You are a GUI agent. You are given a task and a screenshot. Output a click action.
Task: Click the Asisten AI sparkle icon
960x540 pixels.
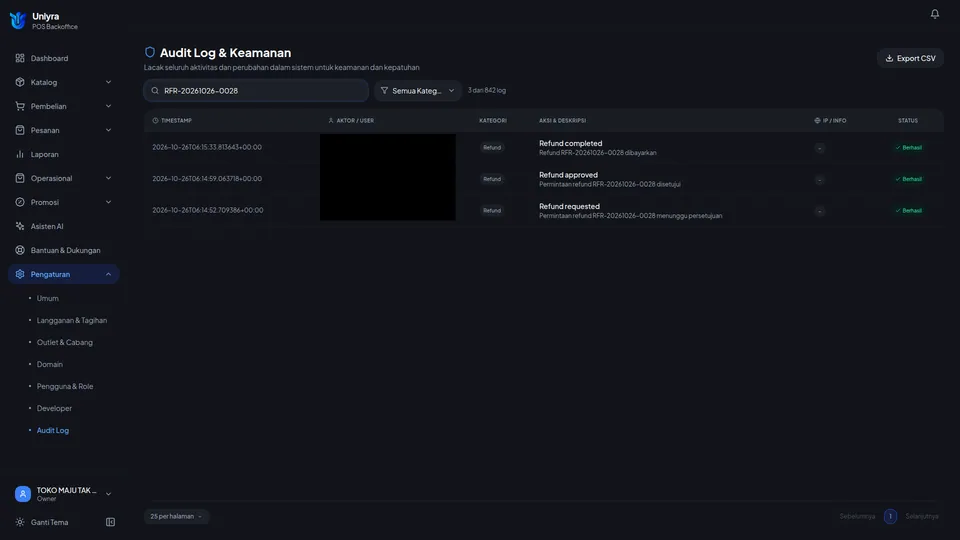pos(20,226)
